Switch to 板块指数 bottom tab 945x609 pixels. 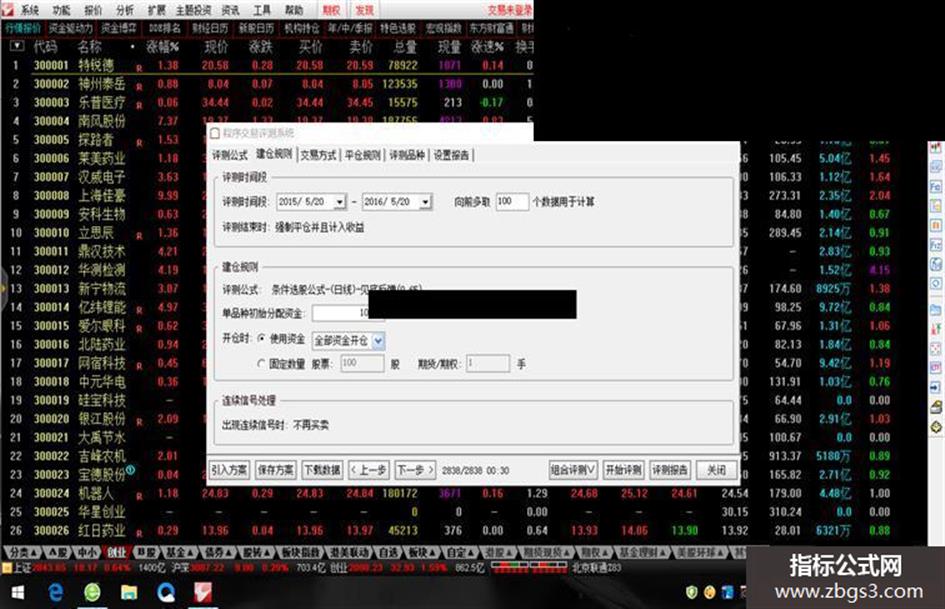[x=300, y=552]
